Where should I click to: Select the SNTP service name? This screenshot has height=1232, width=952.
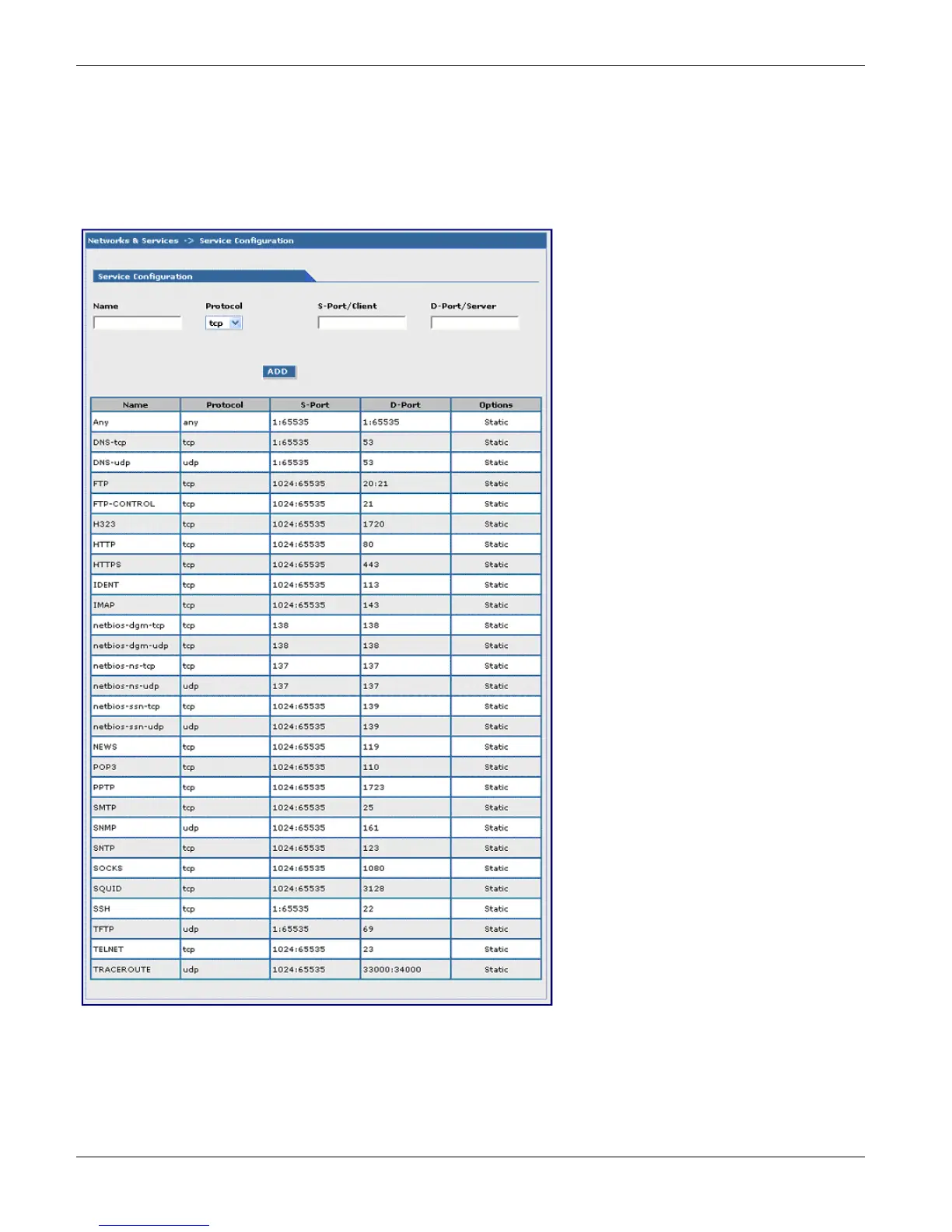click(104, 848)
